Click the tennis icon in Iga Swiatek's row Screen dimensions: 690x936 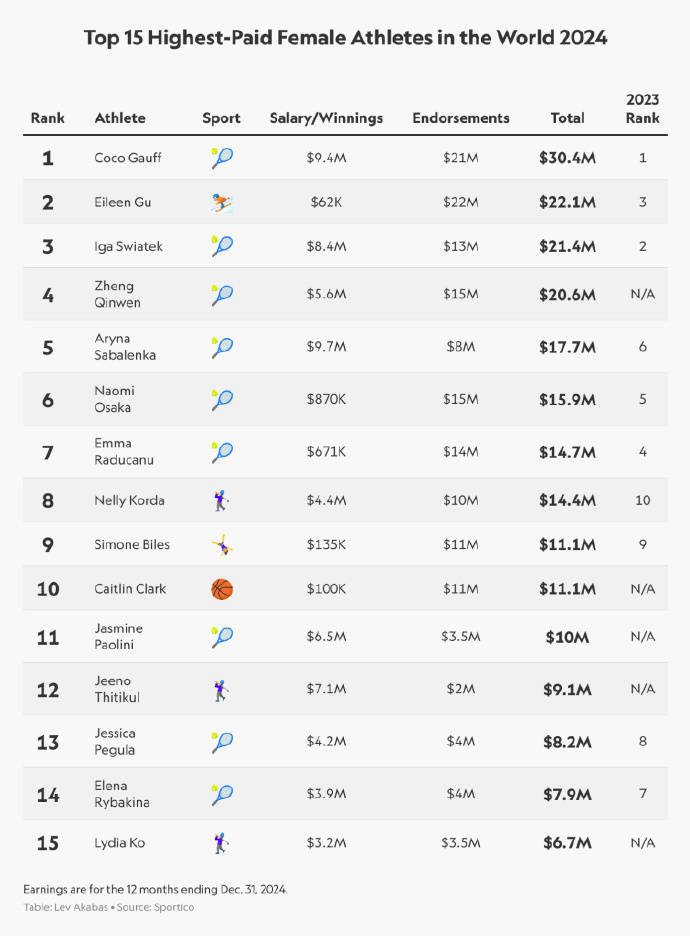pos(222,246)
